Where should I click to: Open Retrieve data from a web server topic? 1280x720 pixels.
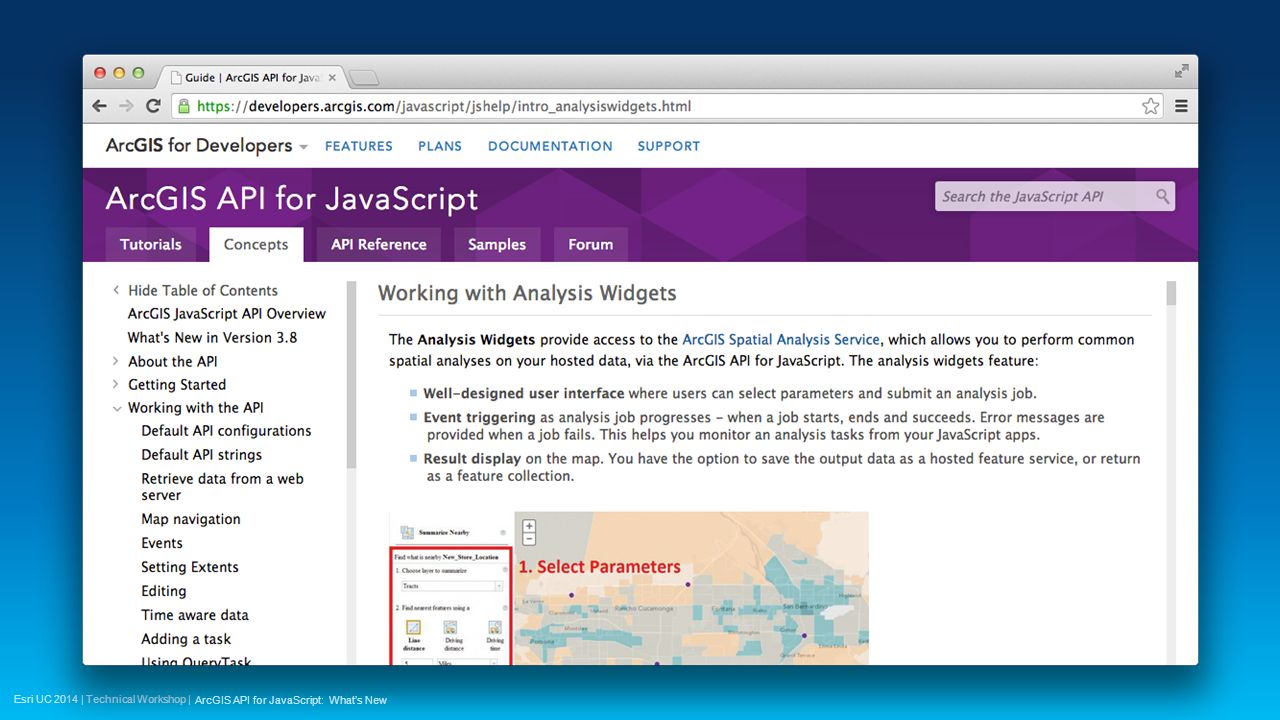[222, 487]
